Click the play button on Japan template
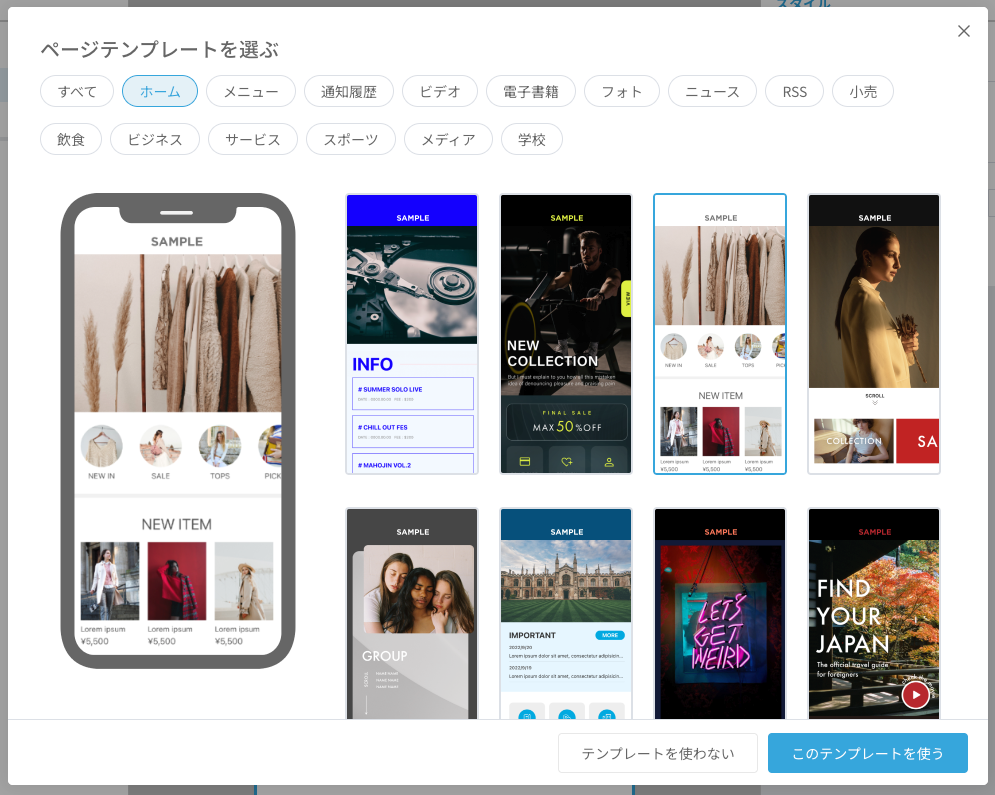 pyautogui.click(x=915, y=695)
